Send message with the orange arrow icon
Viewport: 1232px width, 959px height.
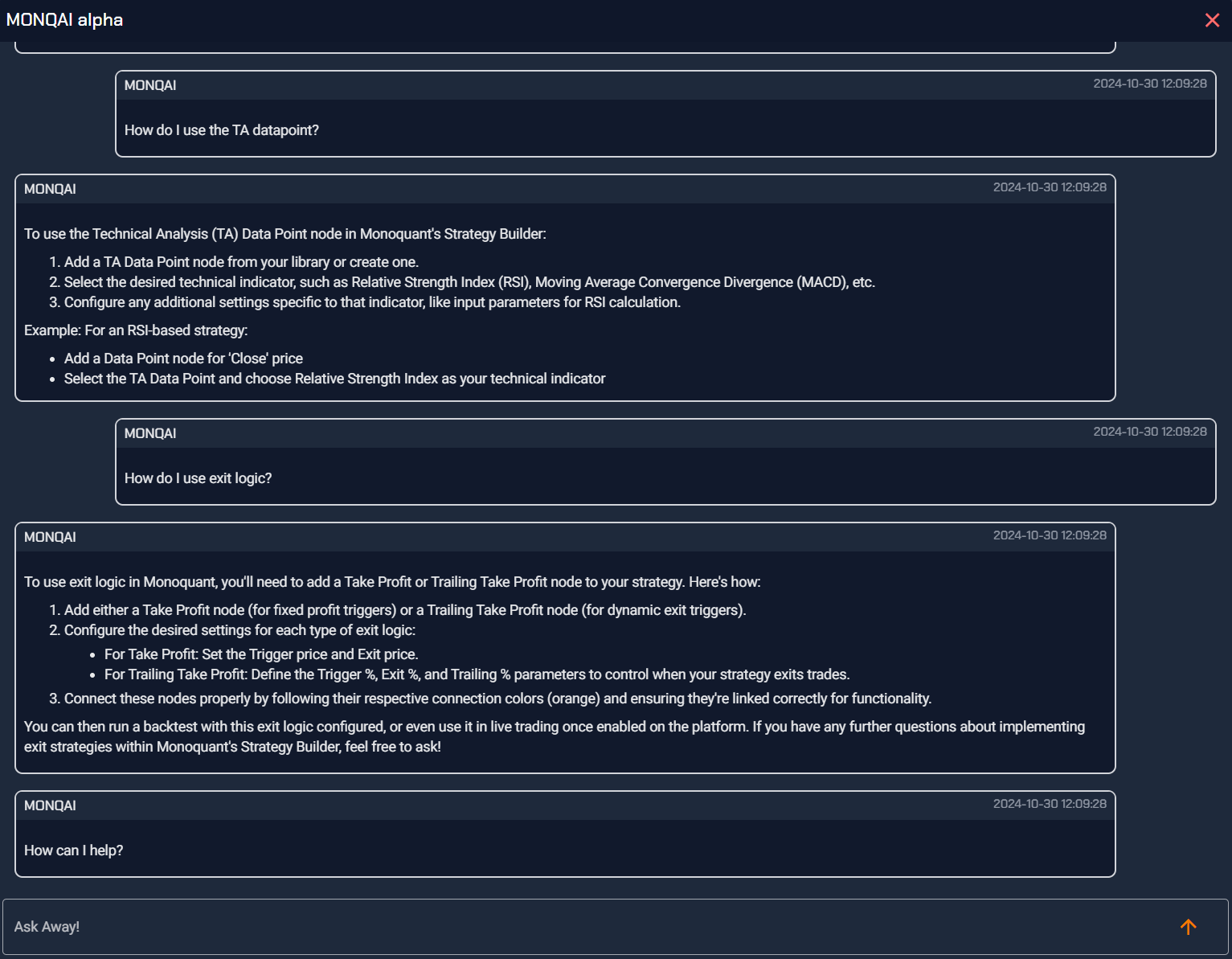(x=1188, y=927)
